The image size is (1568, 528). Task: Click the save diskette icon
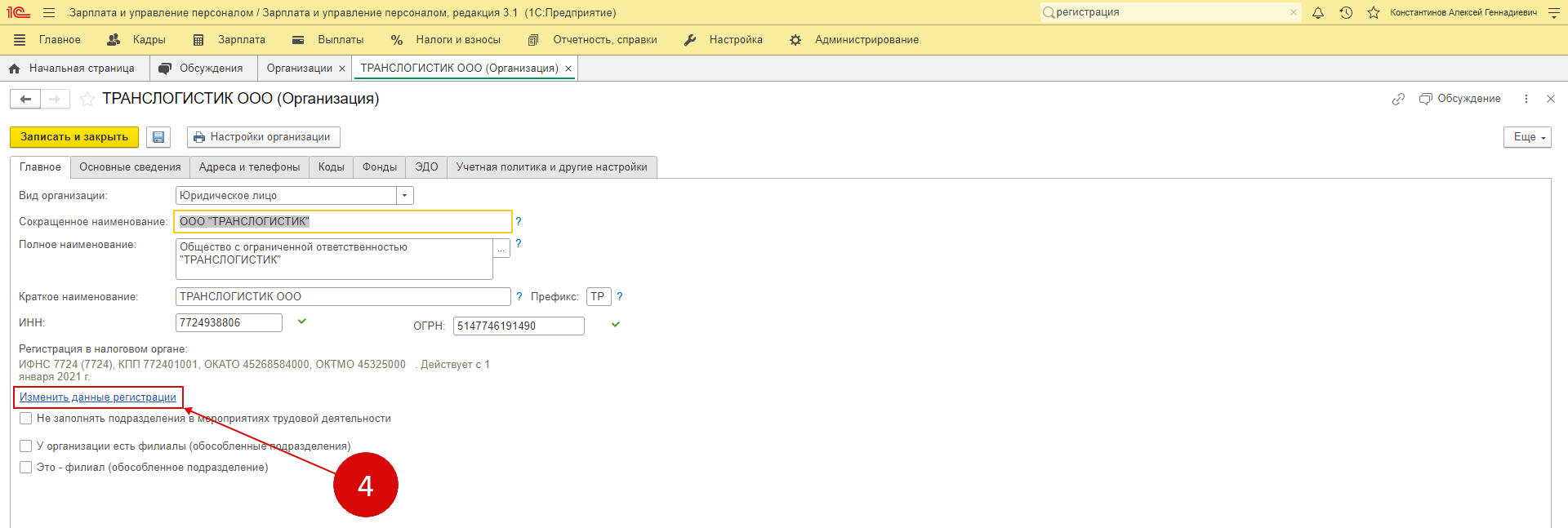click(x=158, y=137)
